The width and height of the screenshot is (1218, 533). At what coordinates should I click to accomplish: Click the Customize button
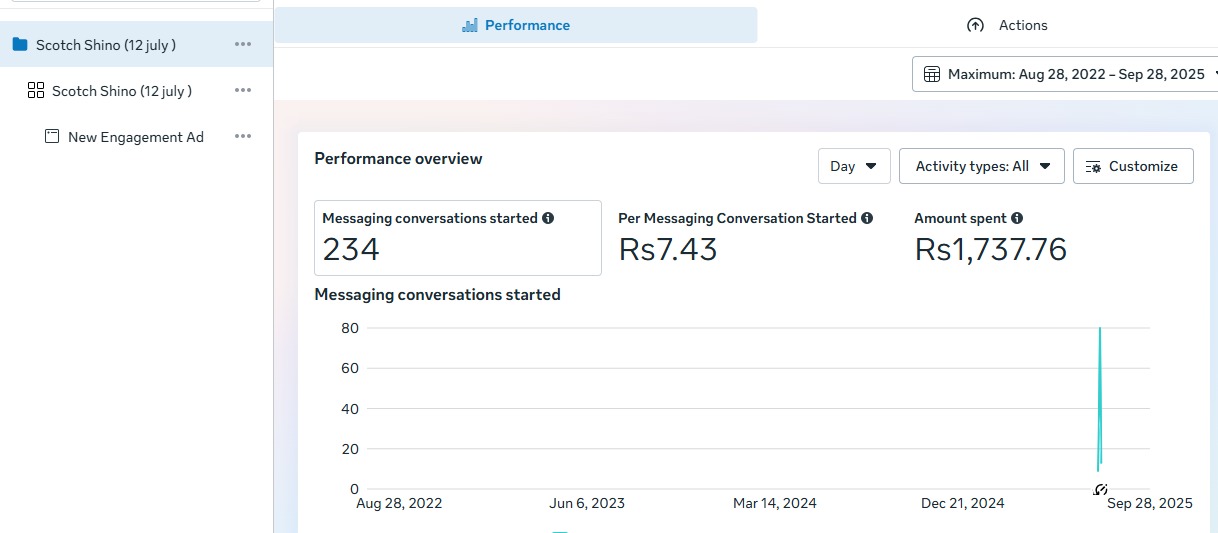coord(1132,166)
